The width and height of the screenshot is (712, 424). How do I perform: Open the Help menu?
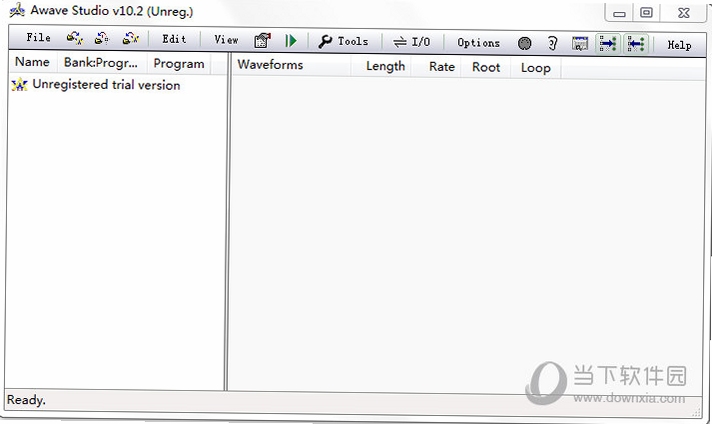(679, 44)
